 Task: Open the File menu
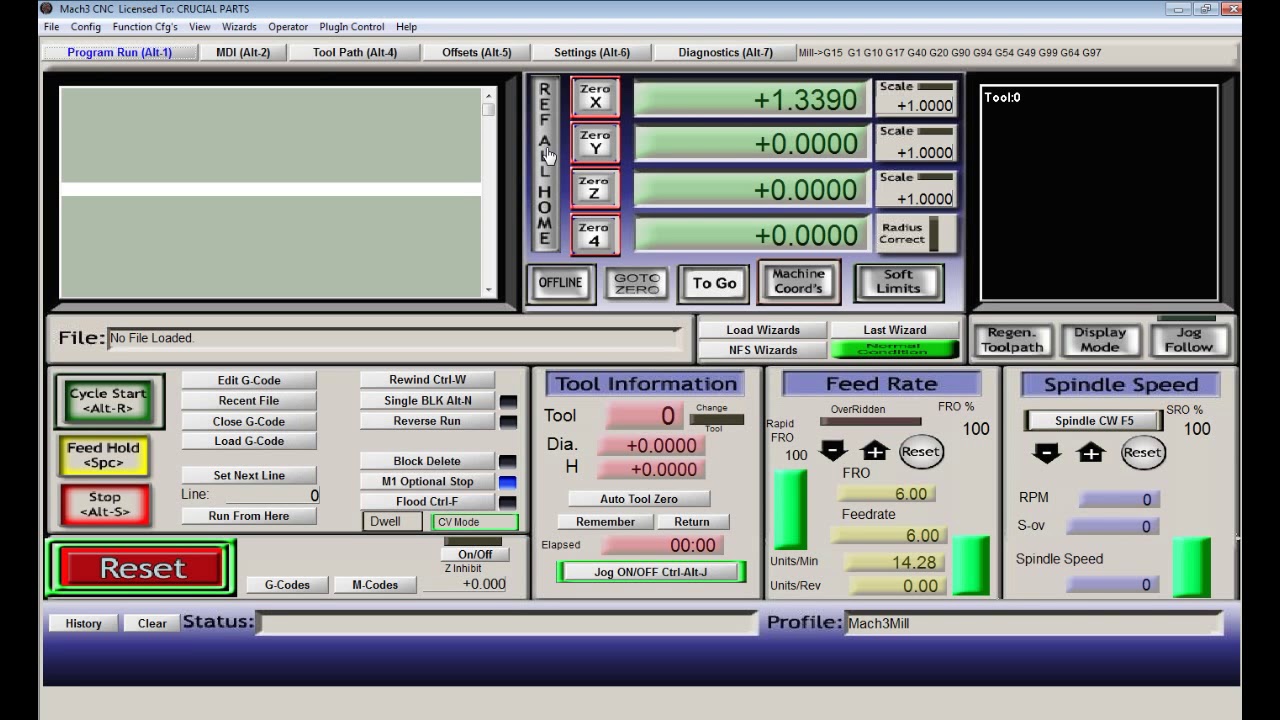tap(51, 27)
